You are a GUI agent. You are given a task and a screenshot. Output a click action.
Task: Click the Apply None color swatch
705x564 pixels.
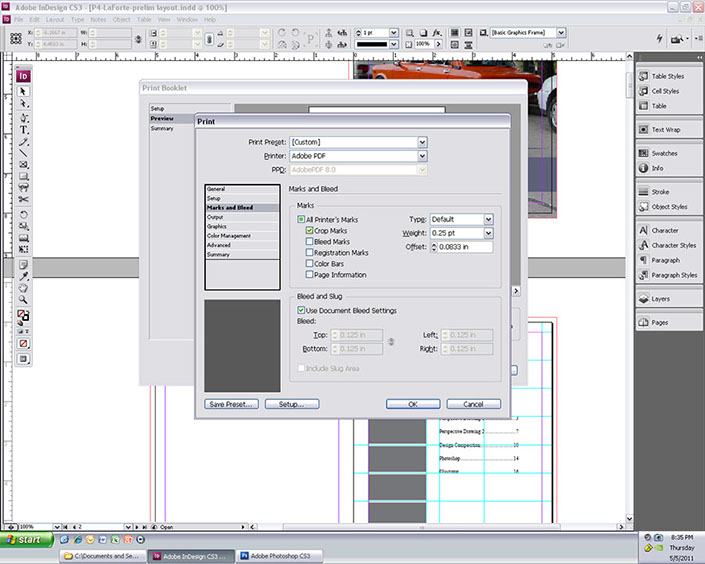click(23, 344)
